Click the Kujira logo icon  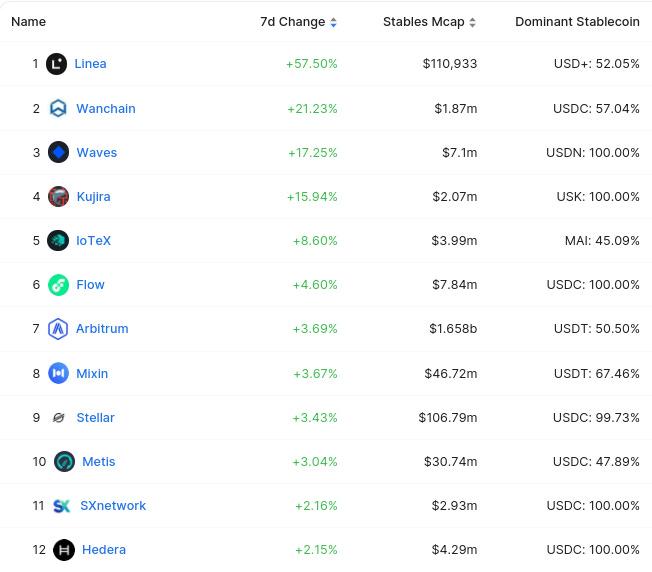click(x=59, y=196)
